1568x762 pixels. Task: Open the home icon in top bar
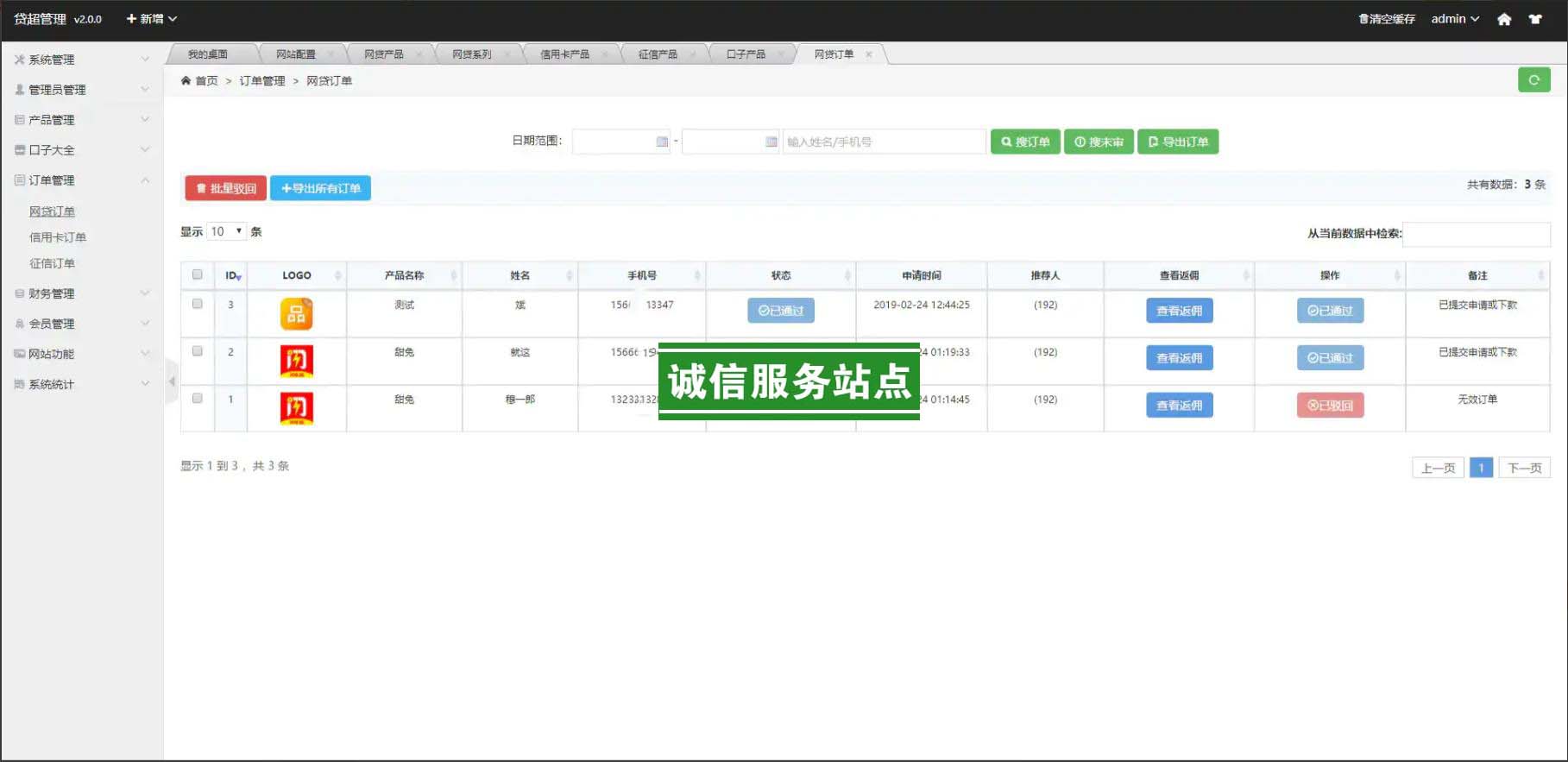[x=1504, y=19]
